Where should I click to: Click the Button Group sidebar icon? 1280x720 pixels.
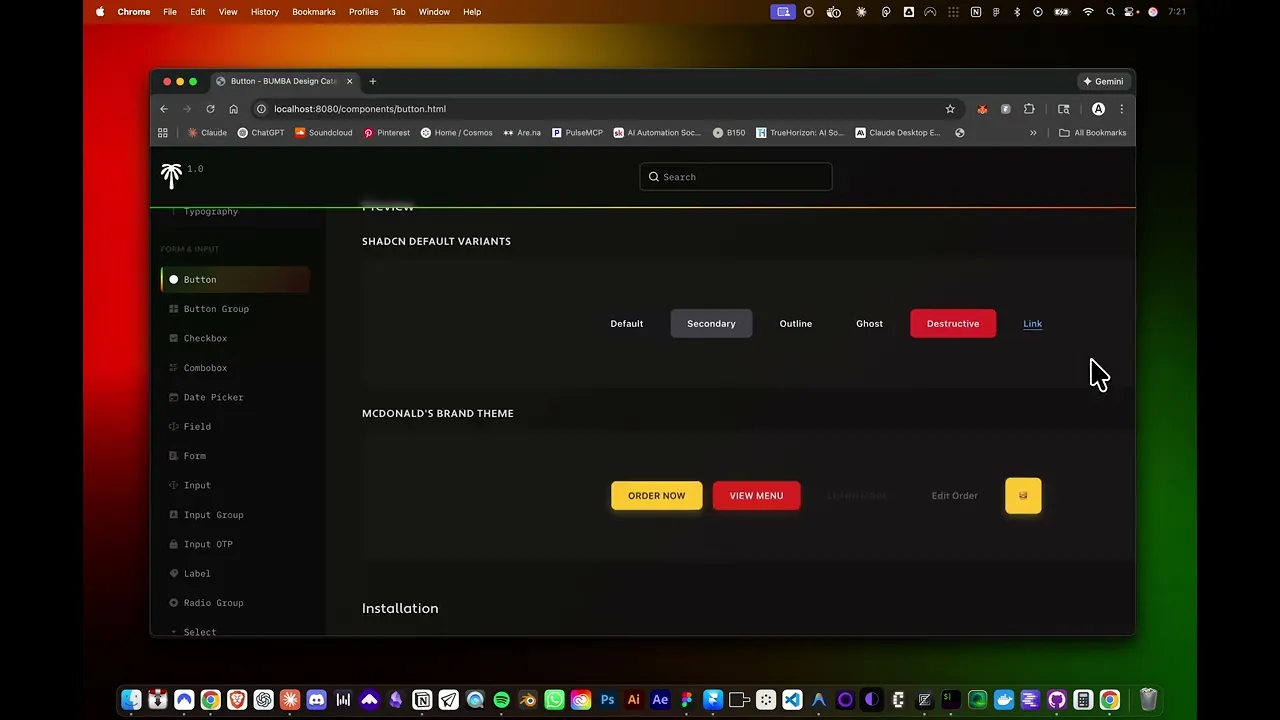point(174,309)
